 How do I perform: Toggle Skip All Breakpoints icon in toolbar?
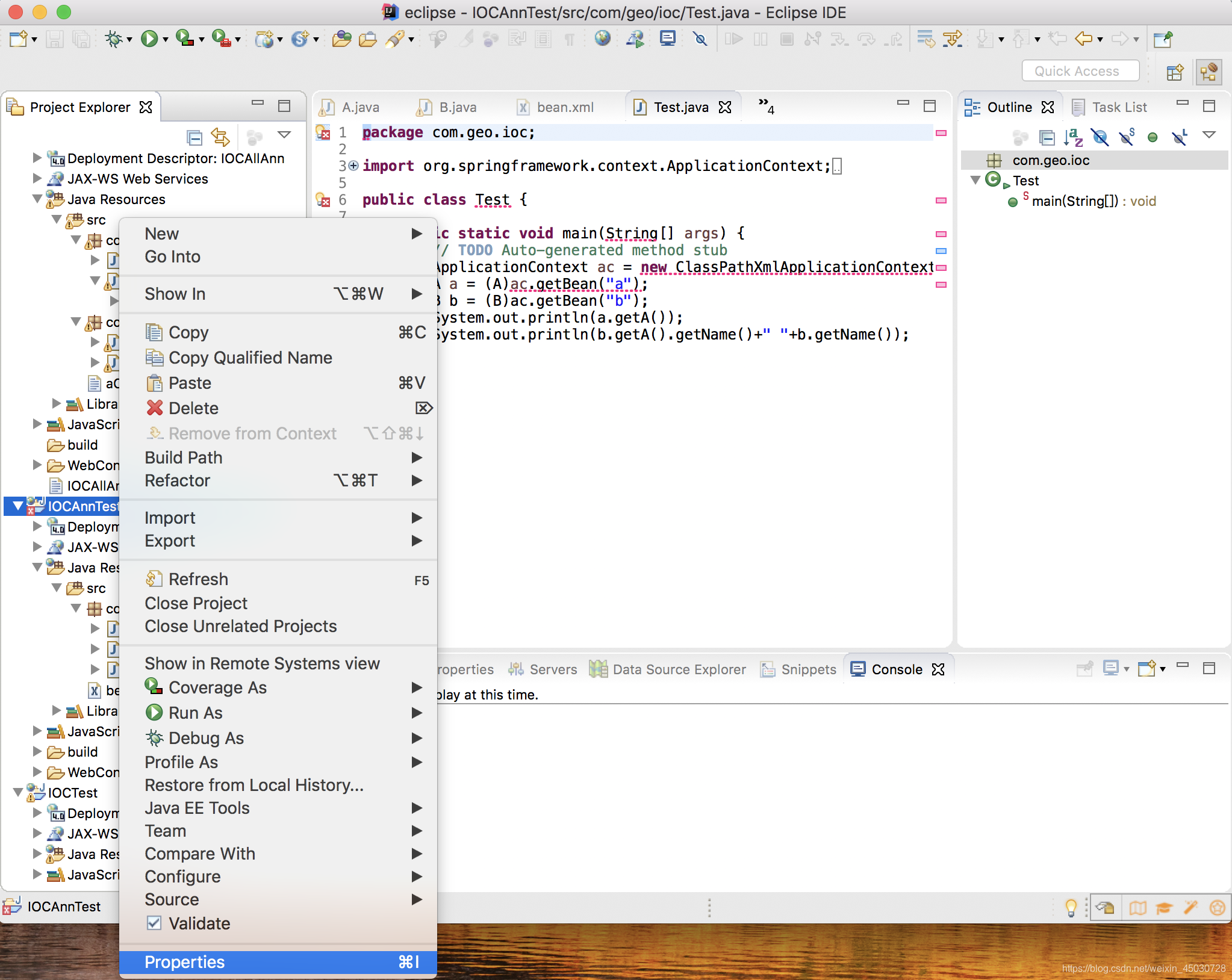point(699,39)
